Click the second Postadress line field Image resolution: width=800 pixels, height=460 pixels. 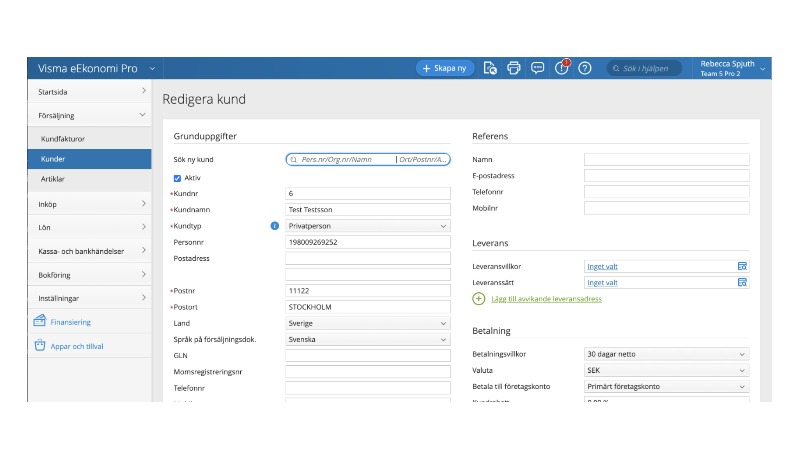(367, 275)
